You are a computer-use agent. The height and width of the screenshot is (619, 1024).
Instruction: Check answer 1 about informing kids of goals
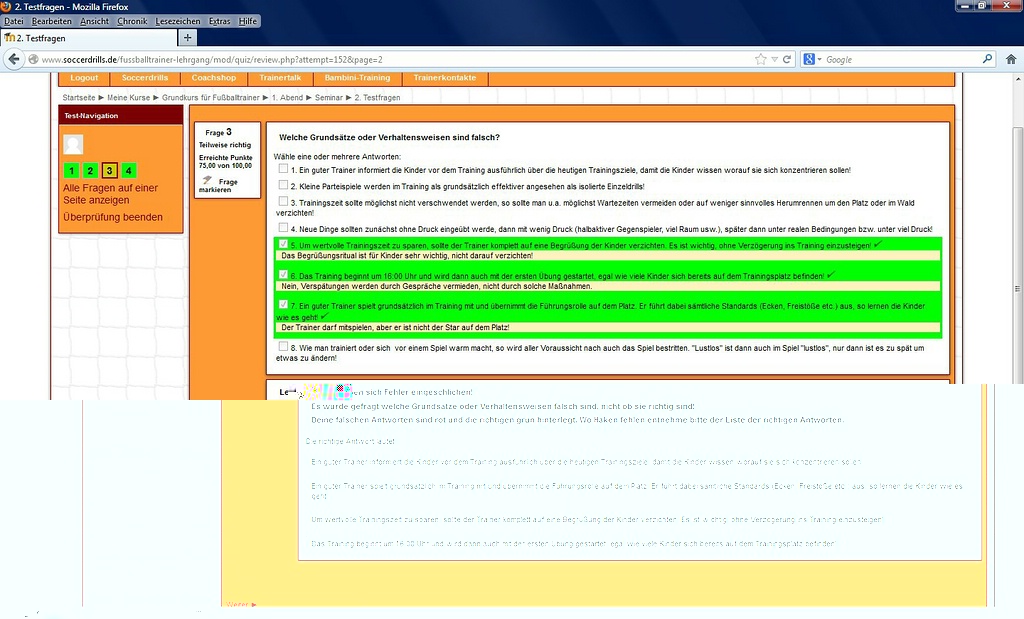coord(284,169)
